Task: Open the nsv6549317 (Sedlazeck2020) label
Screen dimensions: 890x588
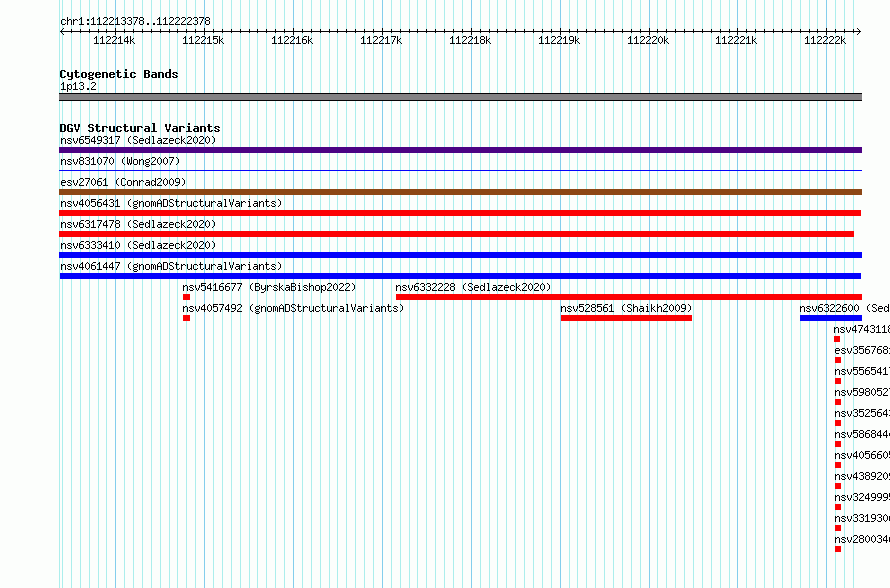Action: [x=138, y=140]
